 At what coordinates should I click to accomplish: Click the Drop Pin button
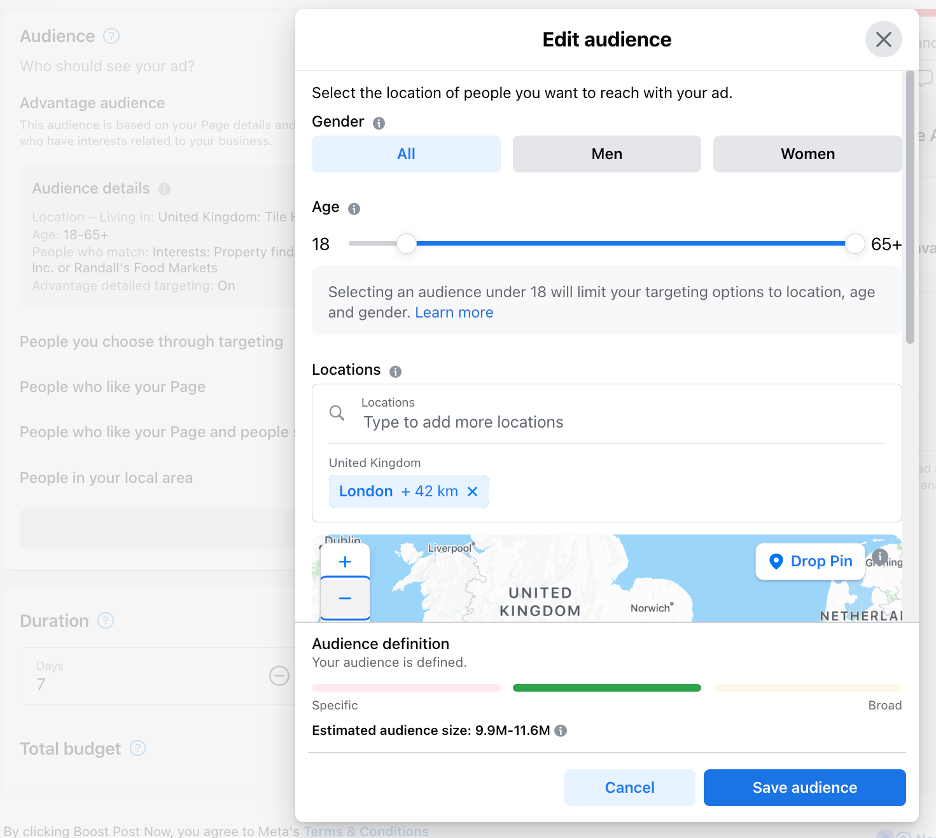tap(810, 561)
